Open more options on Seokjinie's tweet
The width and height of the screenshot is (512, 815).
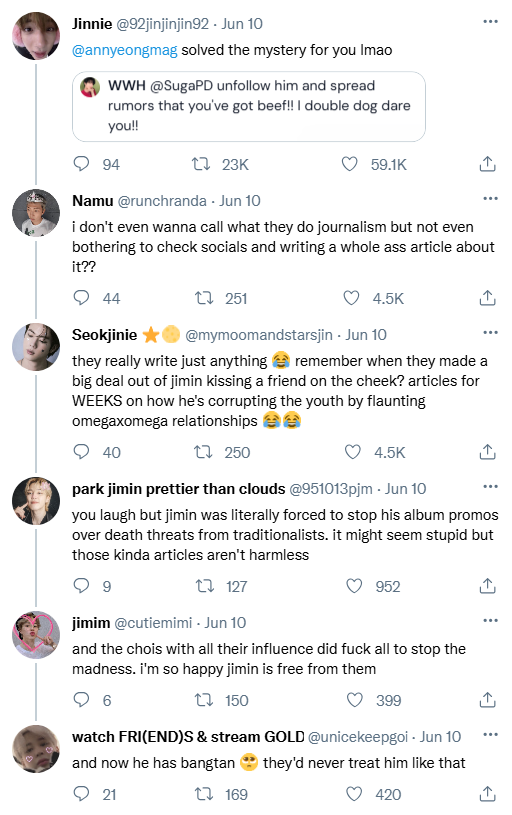pyautogui.click(x=490, y=333)
